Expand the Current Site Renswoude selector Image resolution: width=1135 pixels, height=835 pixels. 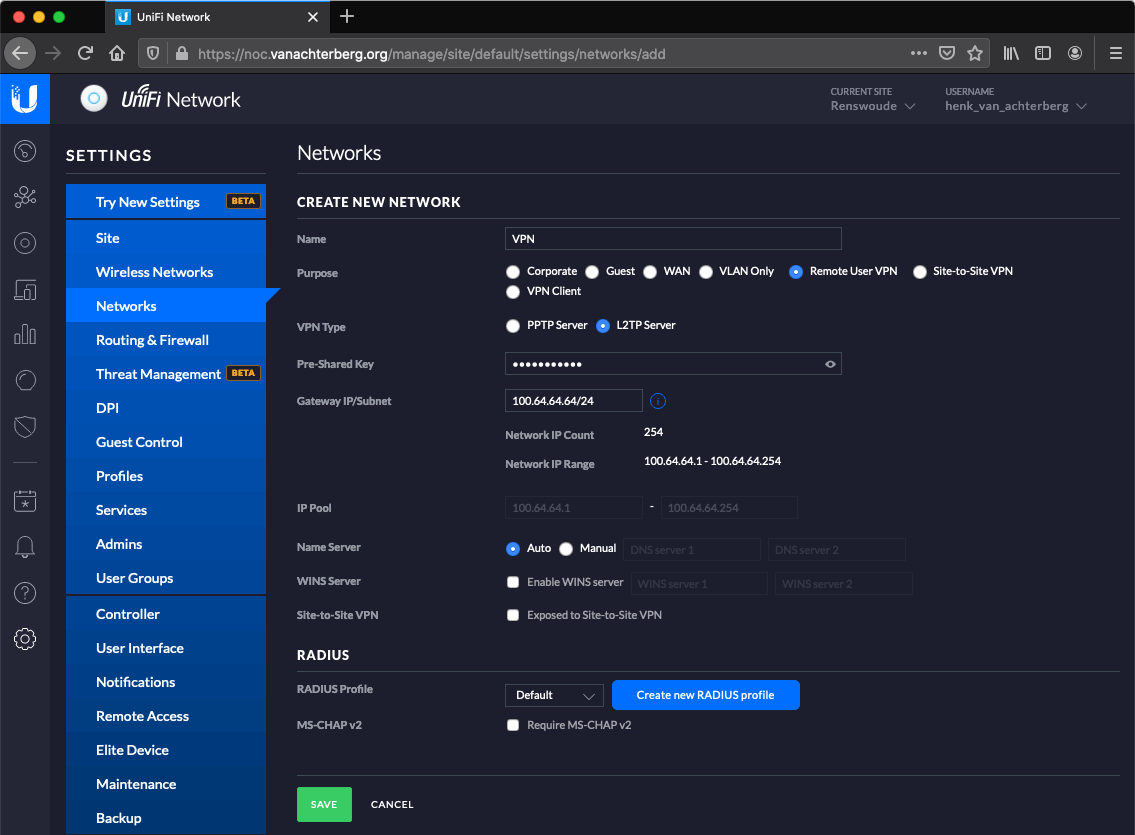pos(872,104)
